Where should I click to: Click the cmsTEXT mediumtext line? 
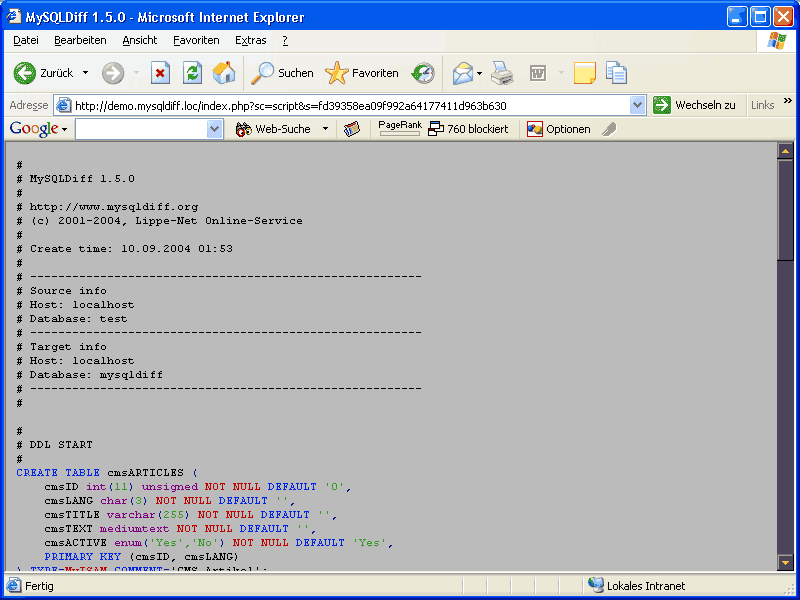tap(181, 529)
